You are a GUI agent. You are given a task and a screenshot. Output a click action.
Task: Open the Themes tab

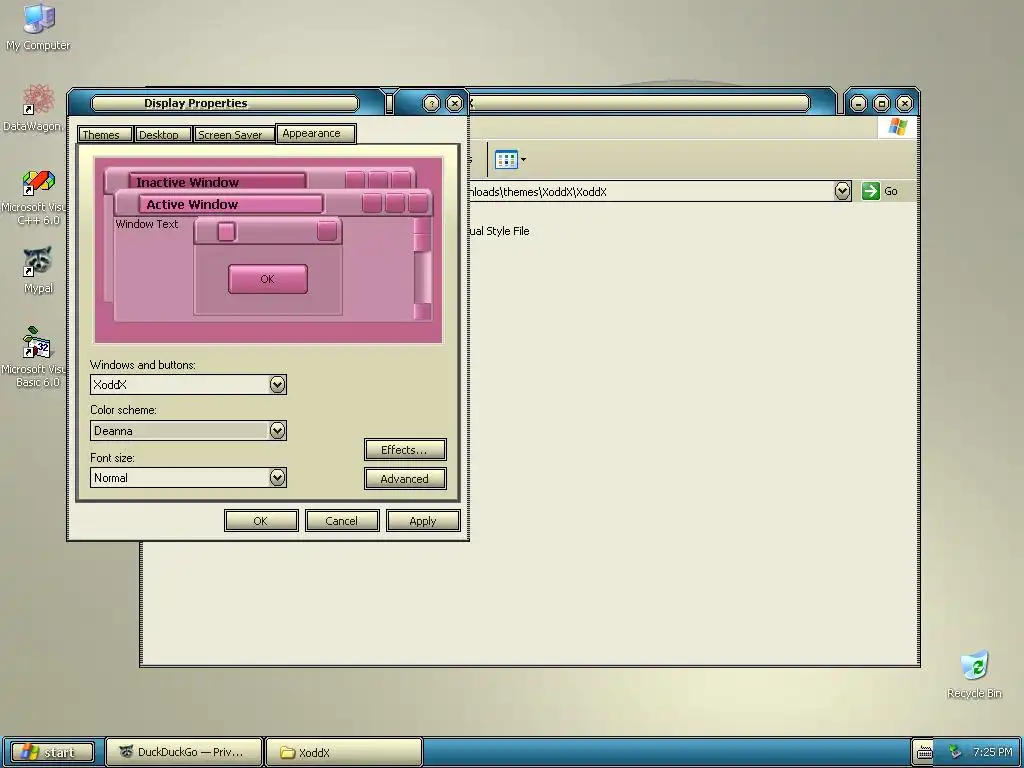(104, 135)
